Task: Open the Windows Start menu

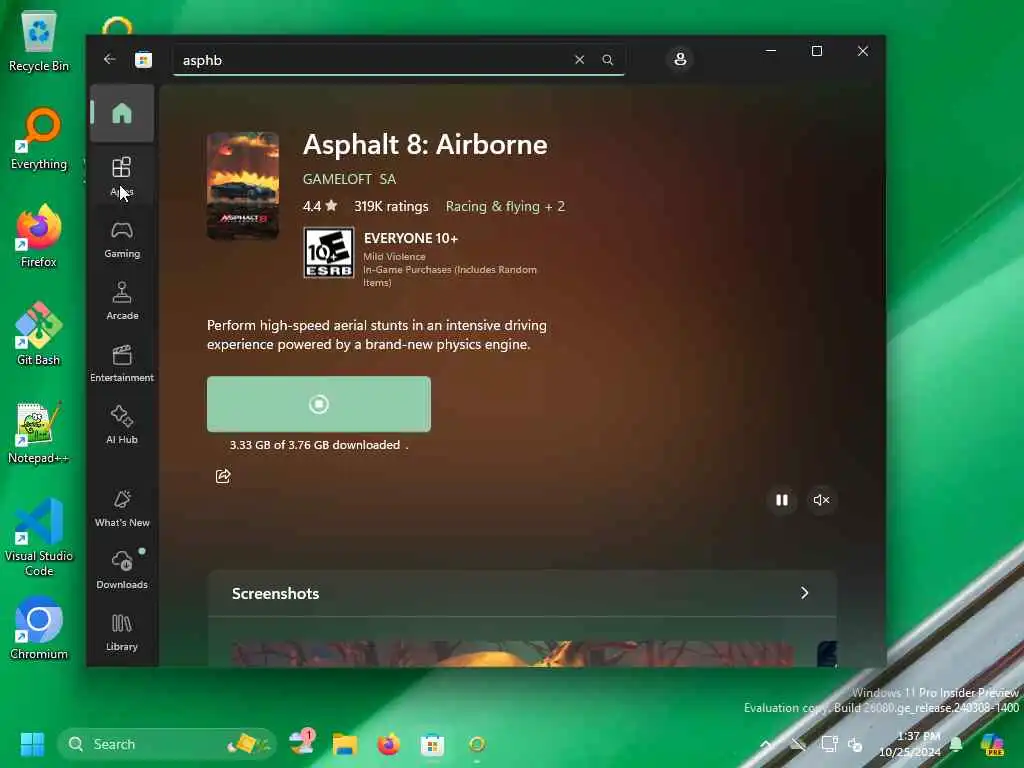Action: (x=32, y=744)
